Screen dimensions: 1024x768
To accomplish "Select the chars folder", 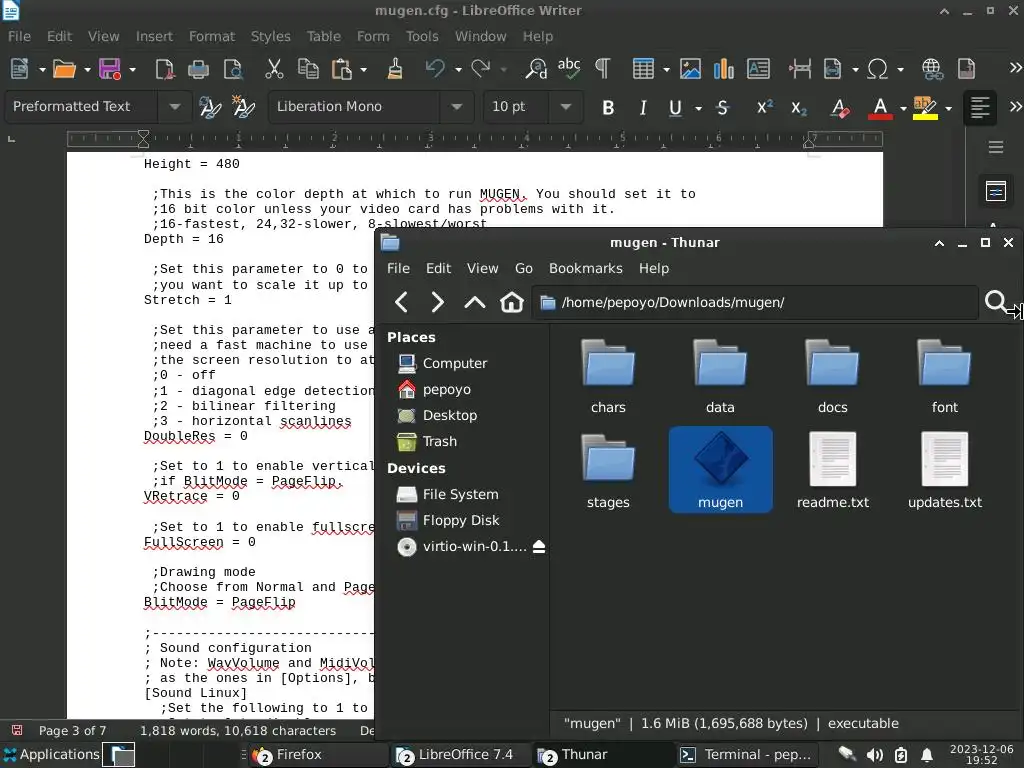I will coord(608,377).
